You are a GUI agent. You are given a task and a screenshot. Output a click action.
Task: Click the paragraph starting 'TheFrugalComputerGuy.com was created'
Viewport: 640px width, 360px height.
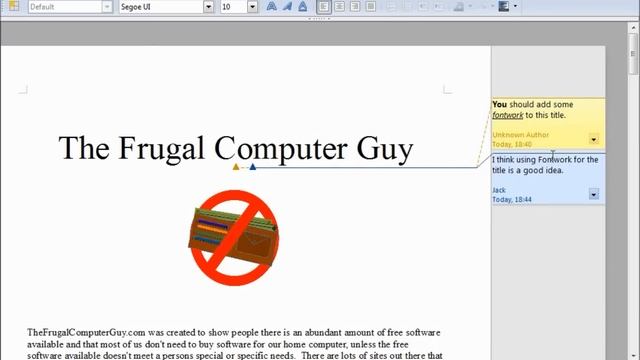[x=235, y=344]
